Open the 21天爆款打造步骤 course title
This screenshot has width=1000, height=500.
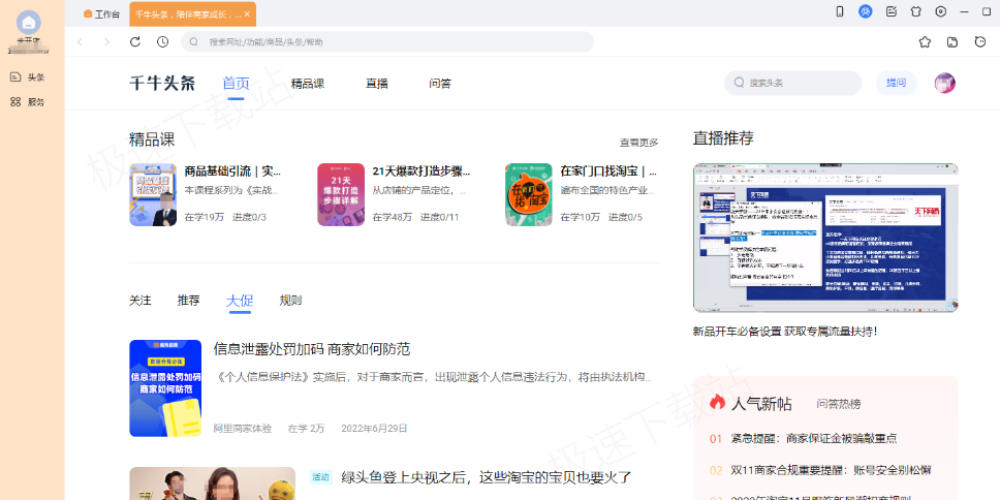422,171
